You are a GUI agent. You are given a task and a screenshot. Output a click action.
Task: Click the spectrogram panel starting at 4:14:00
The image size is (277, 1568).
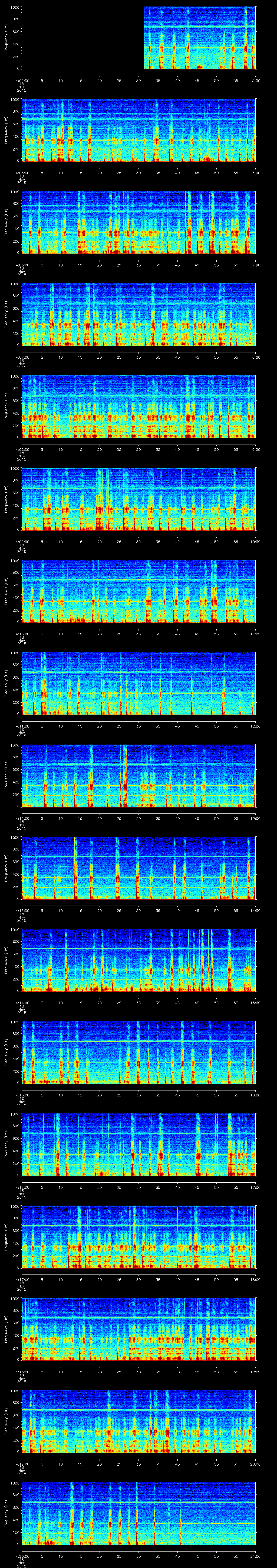[x=139, y=960]
